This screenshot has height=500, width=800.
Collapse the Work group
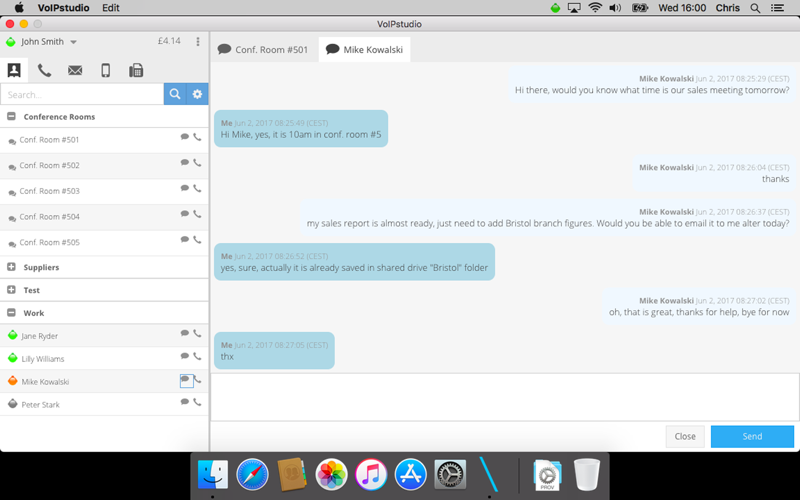(x=11, y=312)
